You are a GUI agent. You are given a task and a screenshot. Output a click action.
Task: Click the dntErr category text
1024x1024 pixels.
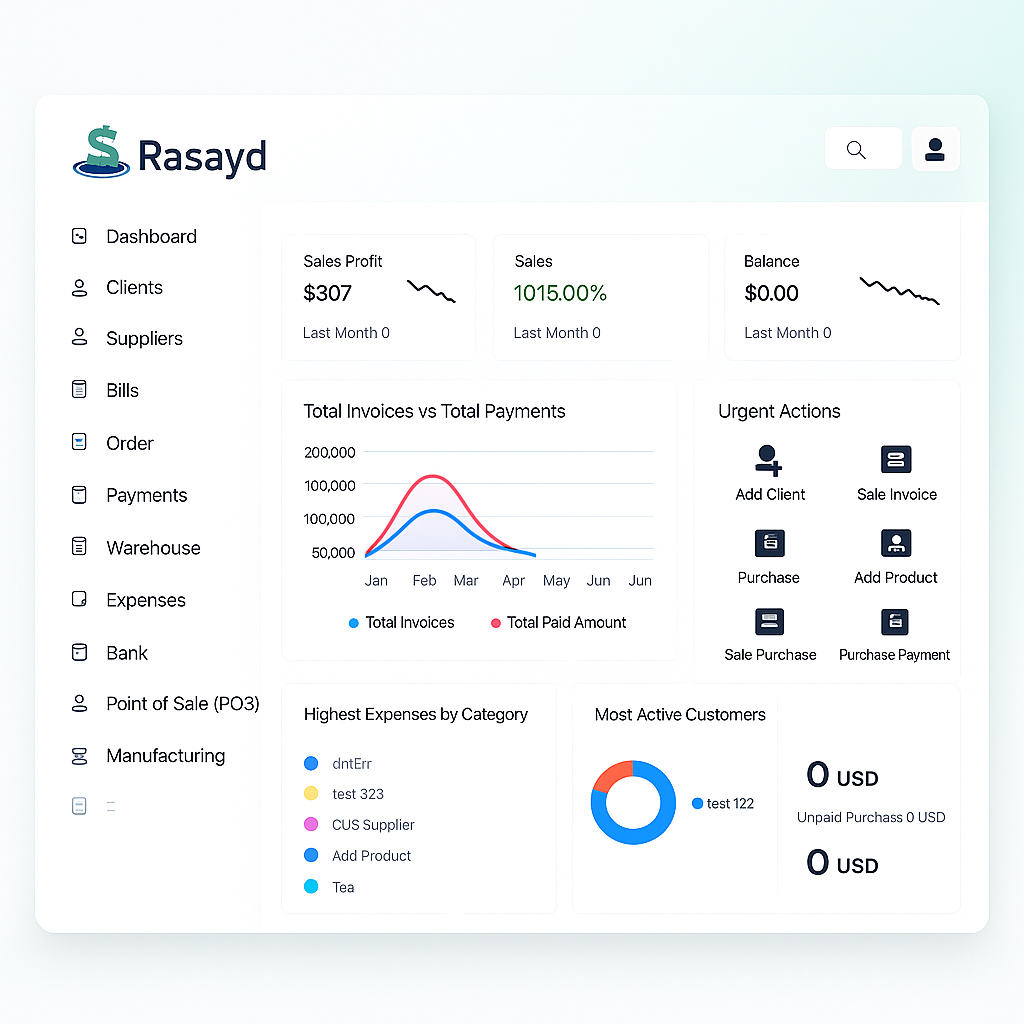pos(351,763)
